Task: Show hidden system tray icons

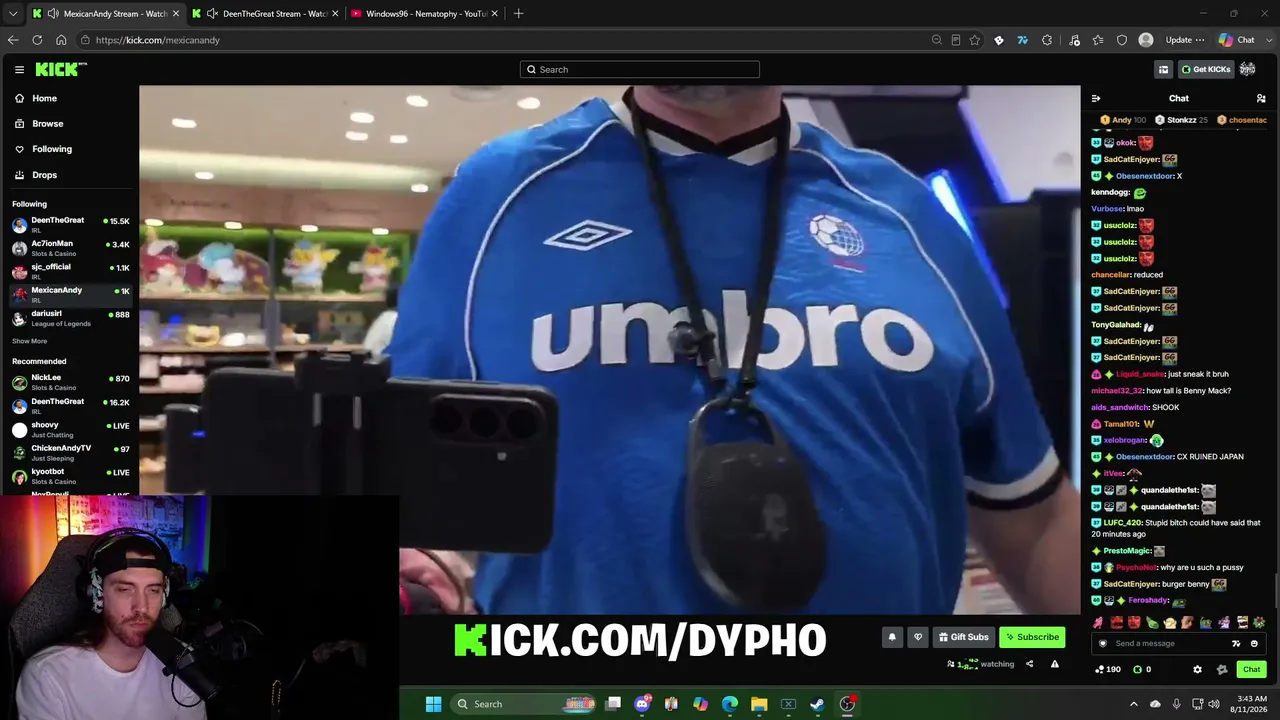Action: tap(1133, 704)
